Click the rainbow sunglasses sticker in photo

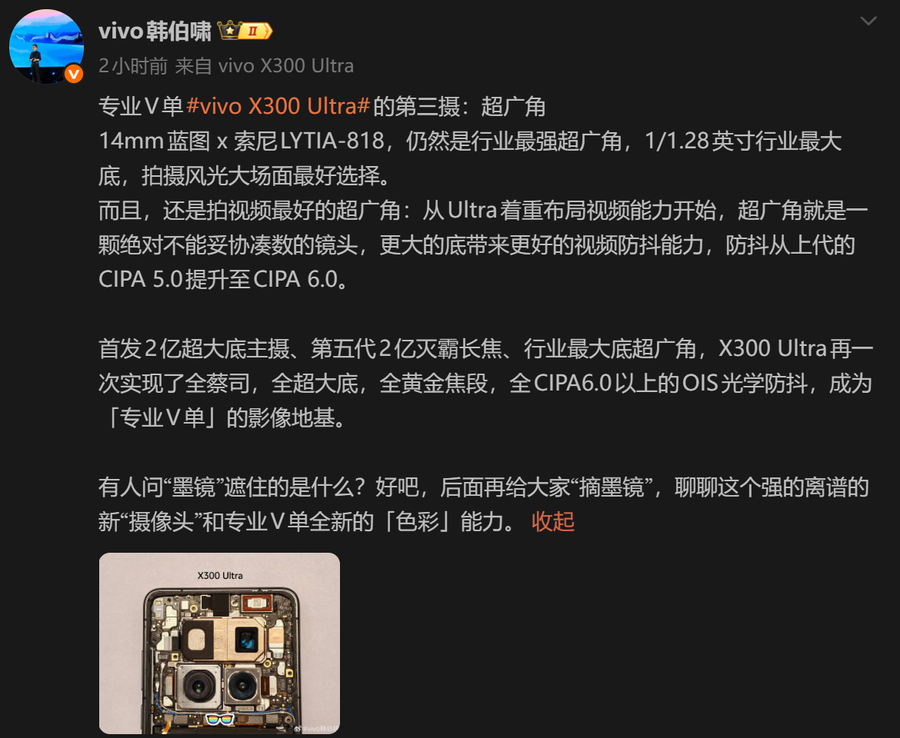pyautogui.click(x=220, y=720)
